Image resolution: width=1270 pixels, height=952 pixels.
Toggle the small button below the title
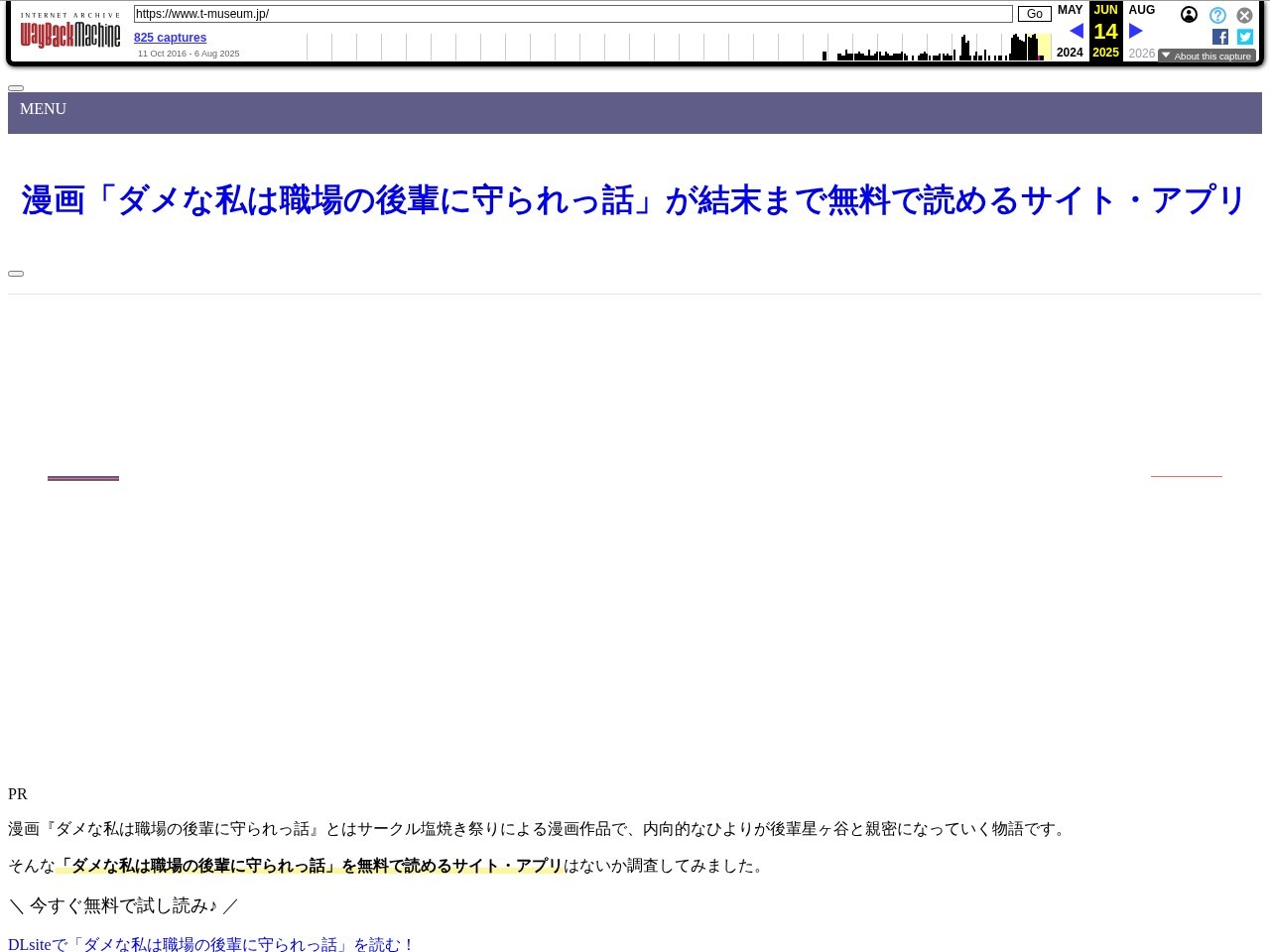click(x=16, y=274)
